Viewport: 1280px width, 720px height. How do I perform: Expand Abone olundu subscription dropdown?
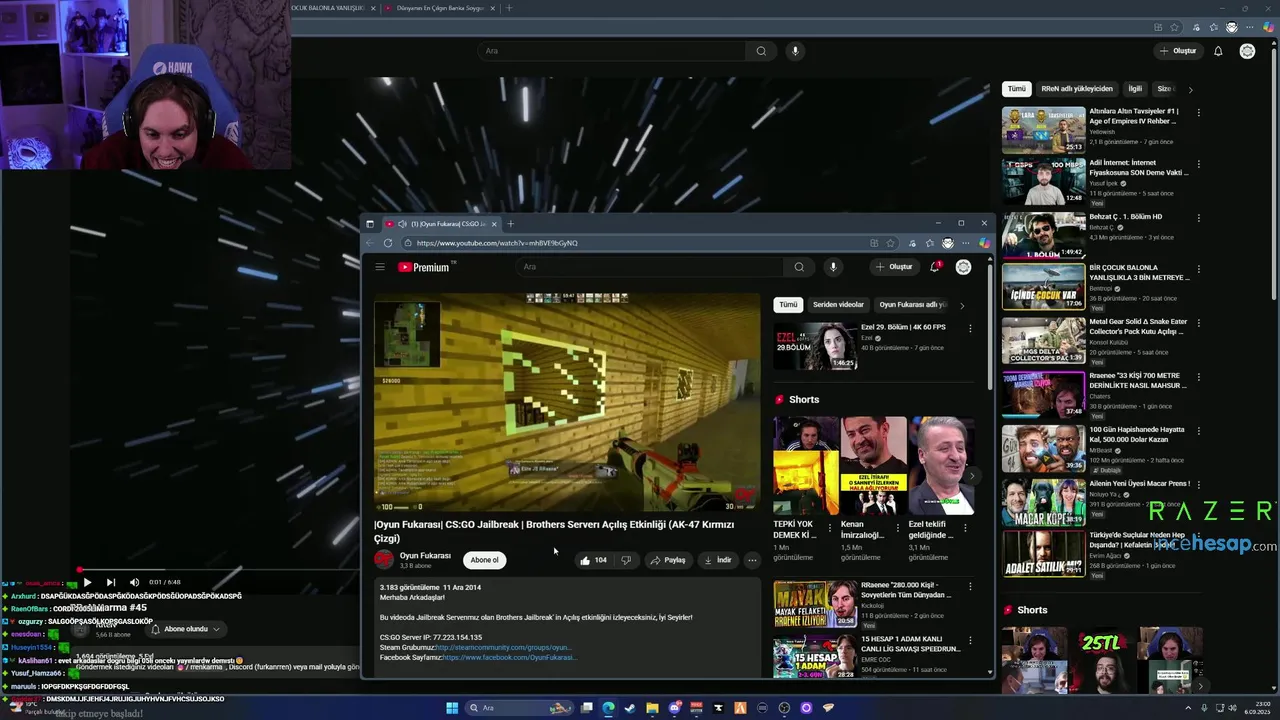tap(185, 629)
